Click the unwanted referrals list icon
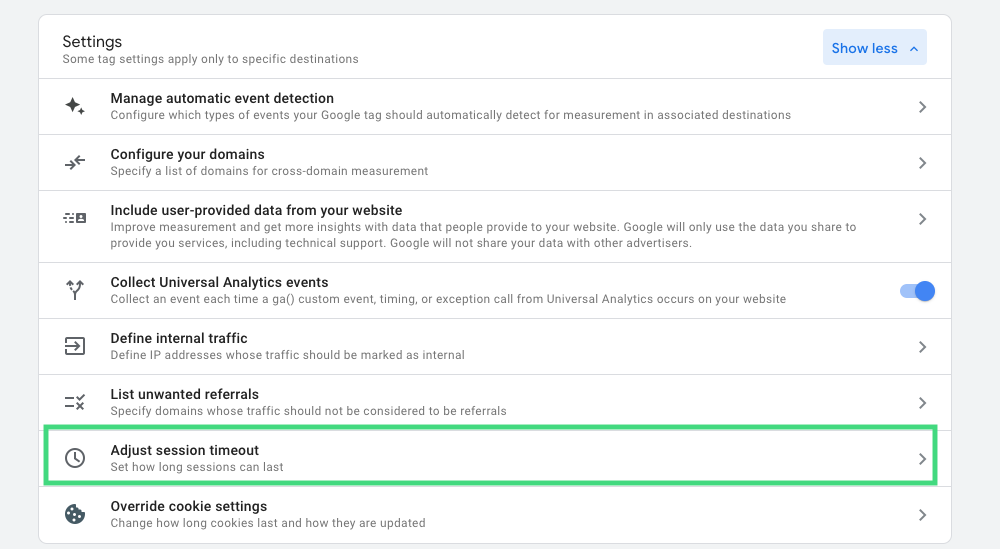Image resolution: width=1000 pixels, height=549 pixels. pos(75,403)
